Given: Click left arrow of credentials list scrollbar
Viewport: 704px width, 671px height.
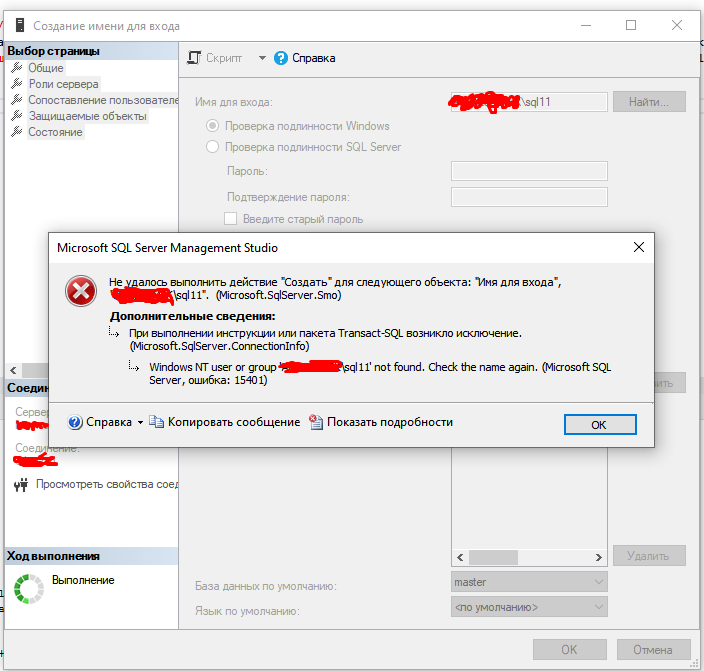Looking at the screenshot, I should pos(460,557).
